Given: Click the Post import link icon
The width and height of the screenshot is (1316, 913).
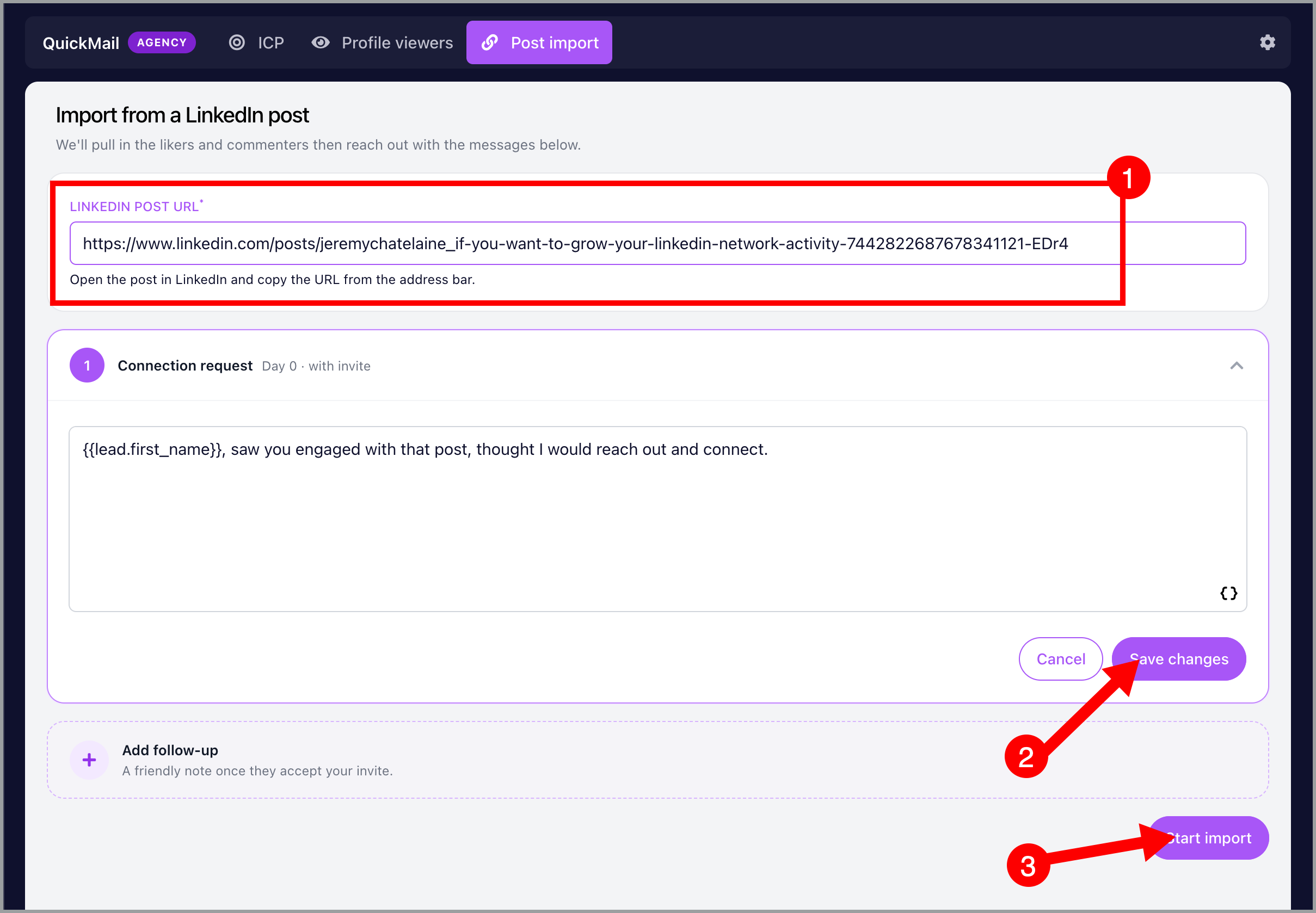Looking at the screenshot, I should coord(490,42).
